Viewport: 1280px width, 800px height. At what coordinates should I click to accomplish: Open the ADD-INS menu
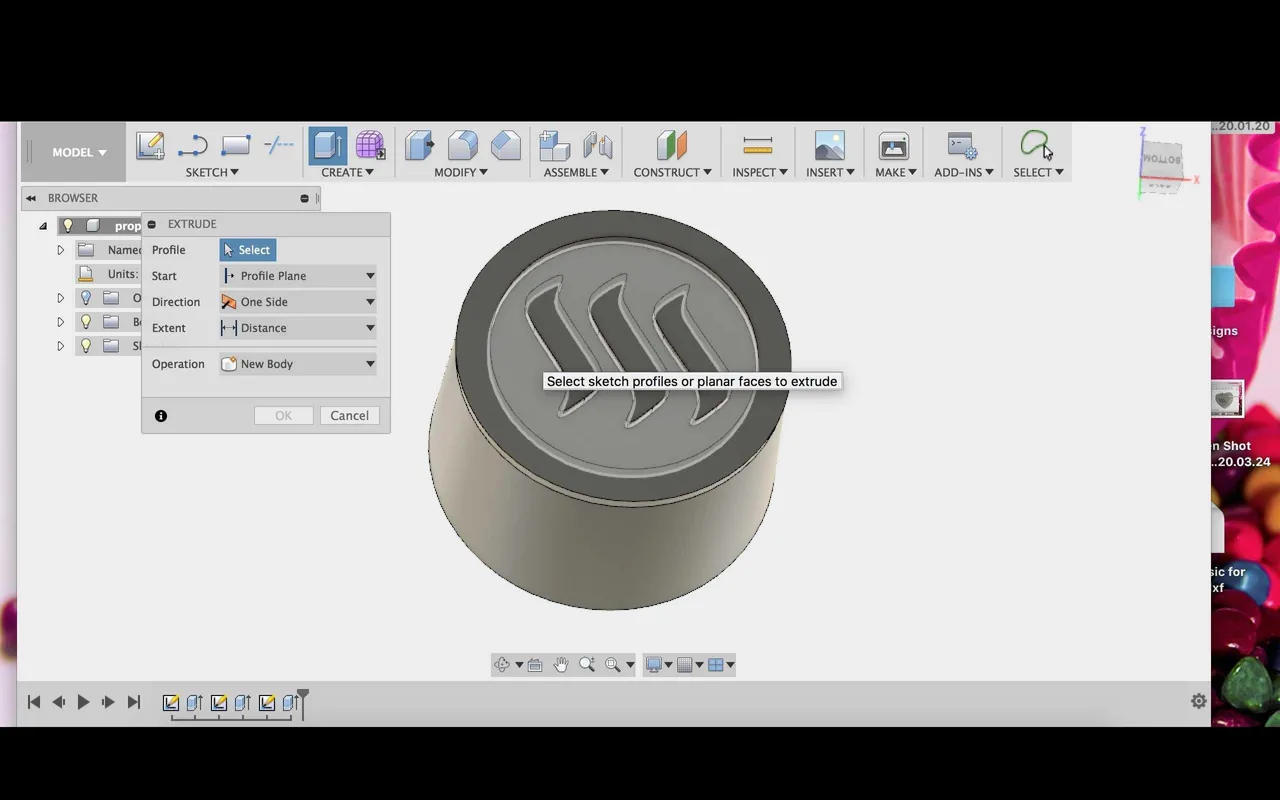click(964, 172)
